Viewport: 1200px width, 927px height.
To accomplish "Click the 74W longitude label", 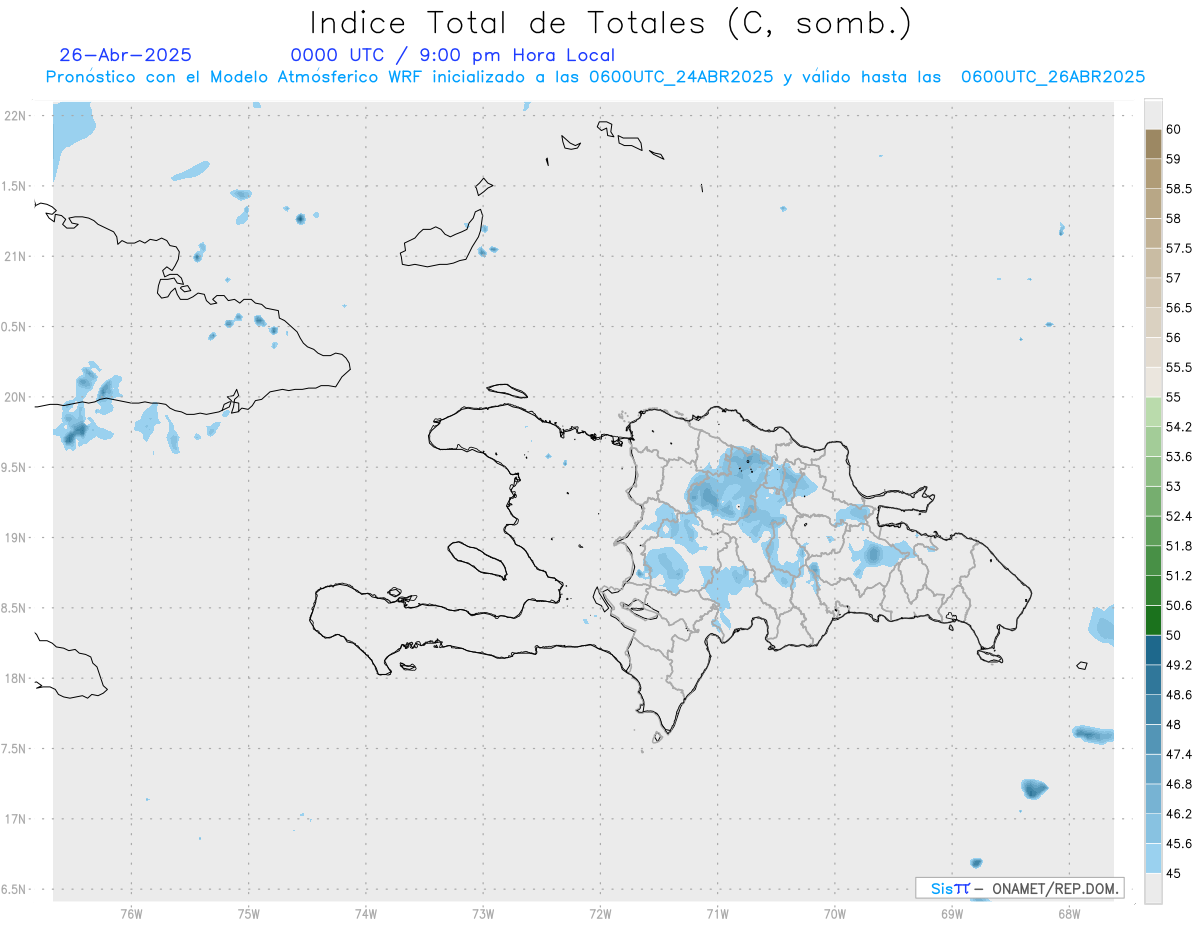I will coord(366,914).
